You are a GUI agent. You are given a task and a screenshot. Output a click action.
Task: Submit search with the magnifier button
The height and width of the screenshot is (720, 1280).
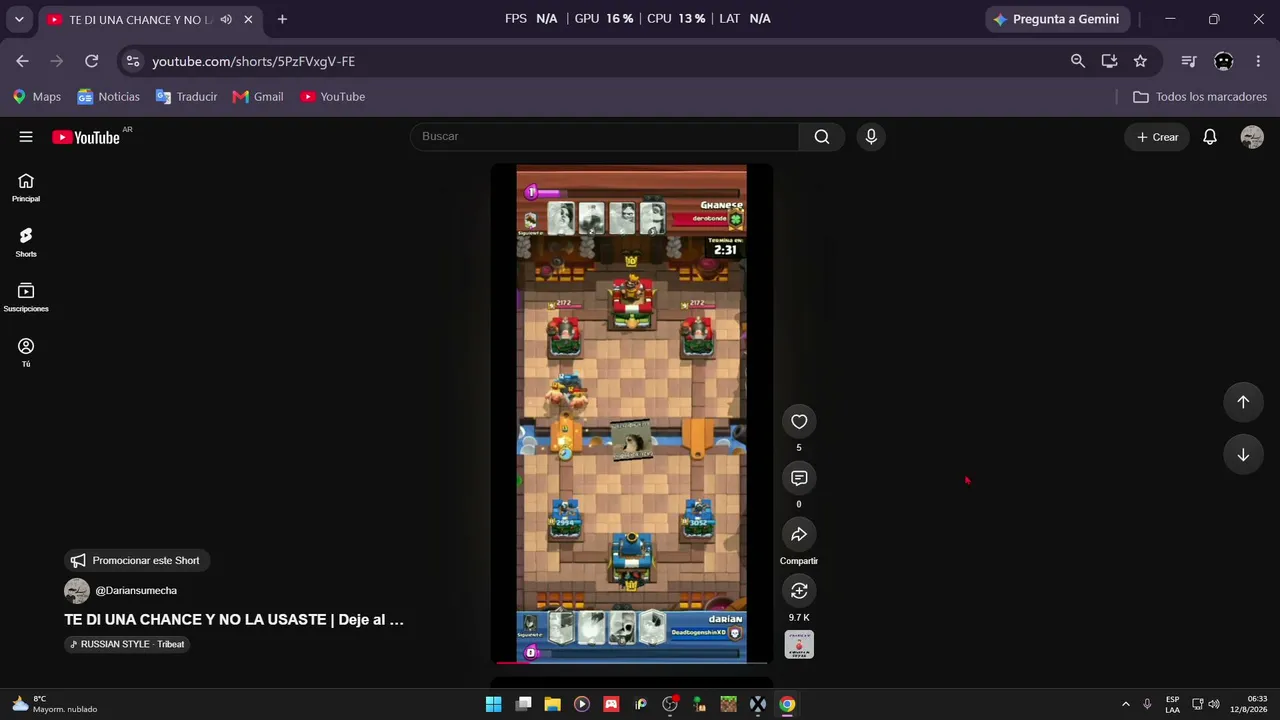[x=822, y=137]
